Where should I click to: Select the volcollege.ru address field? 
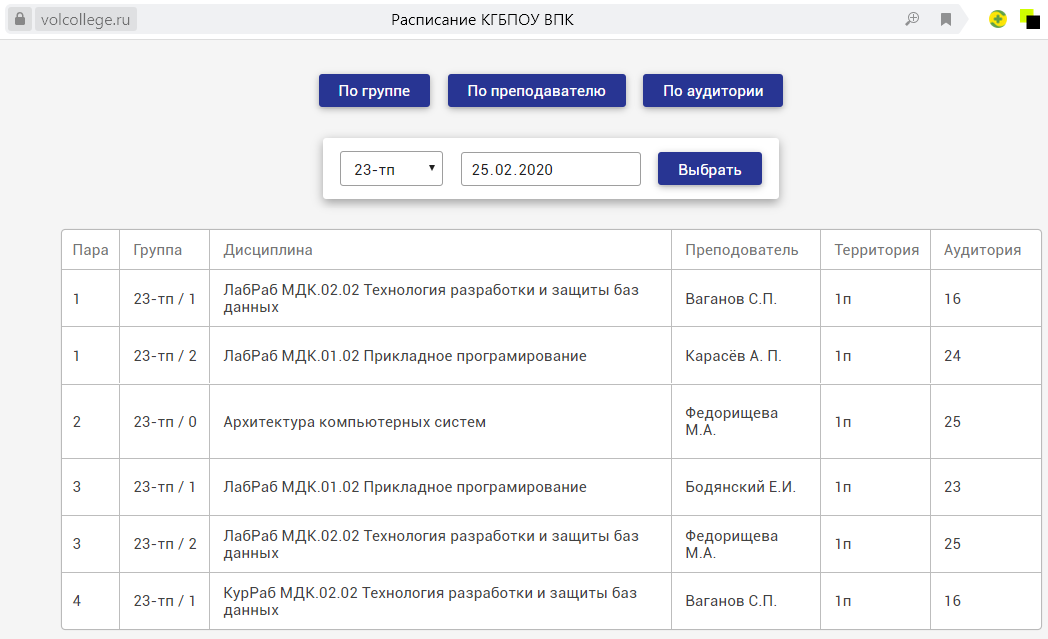[86, 19]
